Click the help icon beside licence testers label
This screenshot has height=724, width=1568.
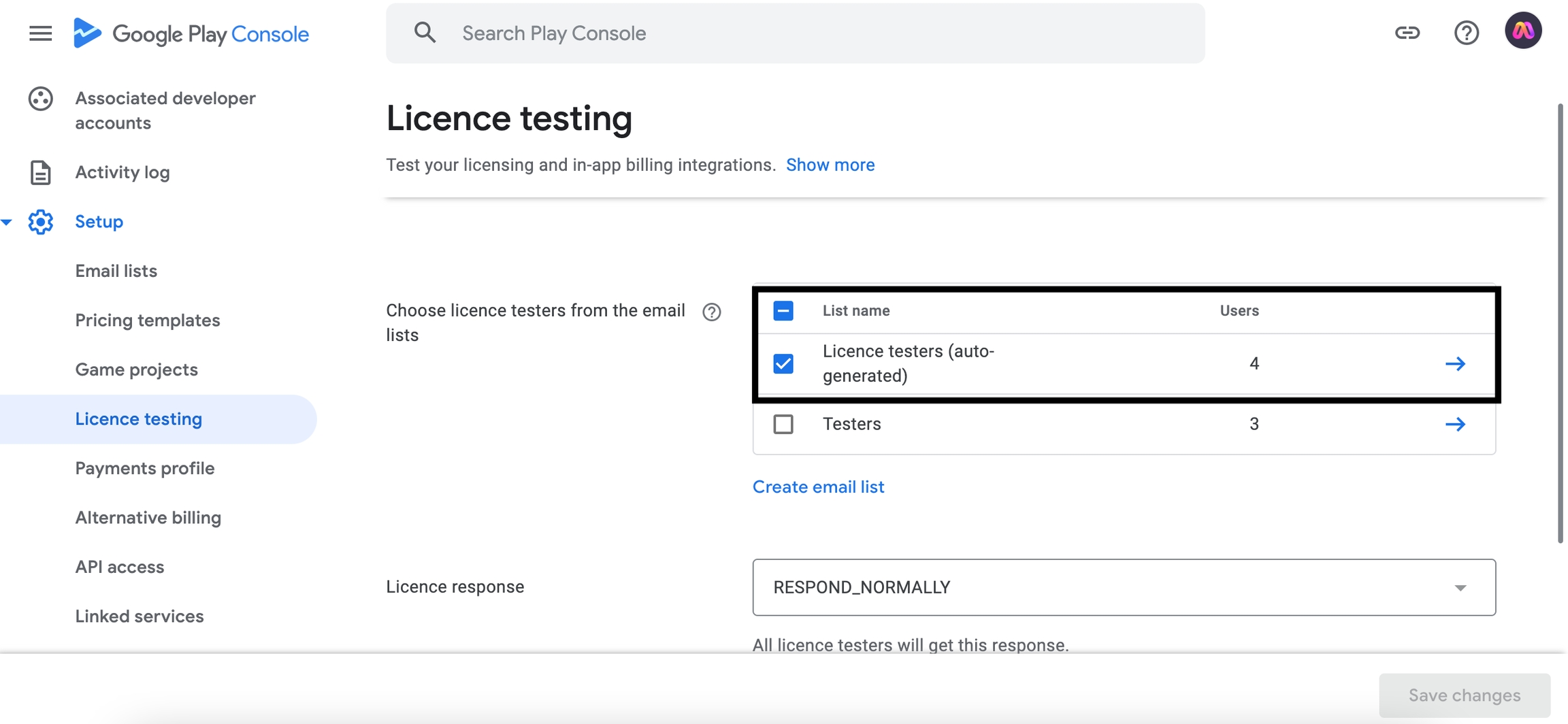coord(711,312)
